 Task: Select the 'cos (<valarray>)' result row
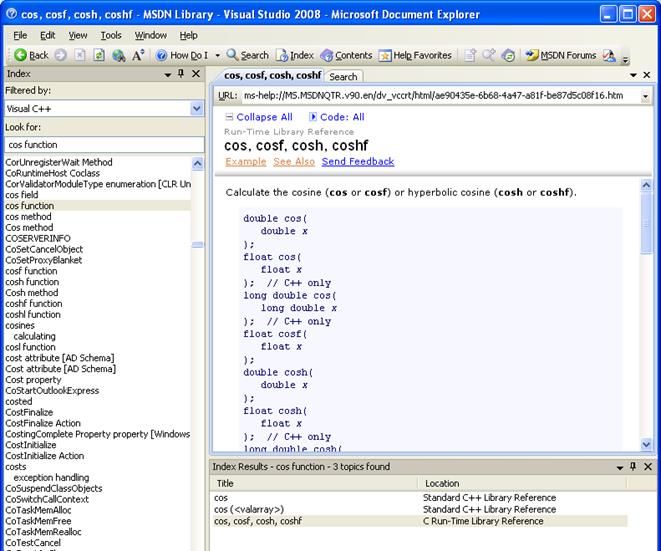pyautogui.click(x=418, y=509)
